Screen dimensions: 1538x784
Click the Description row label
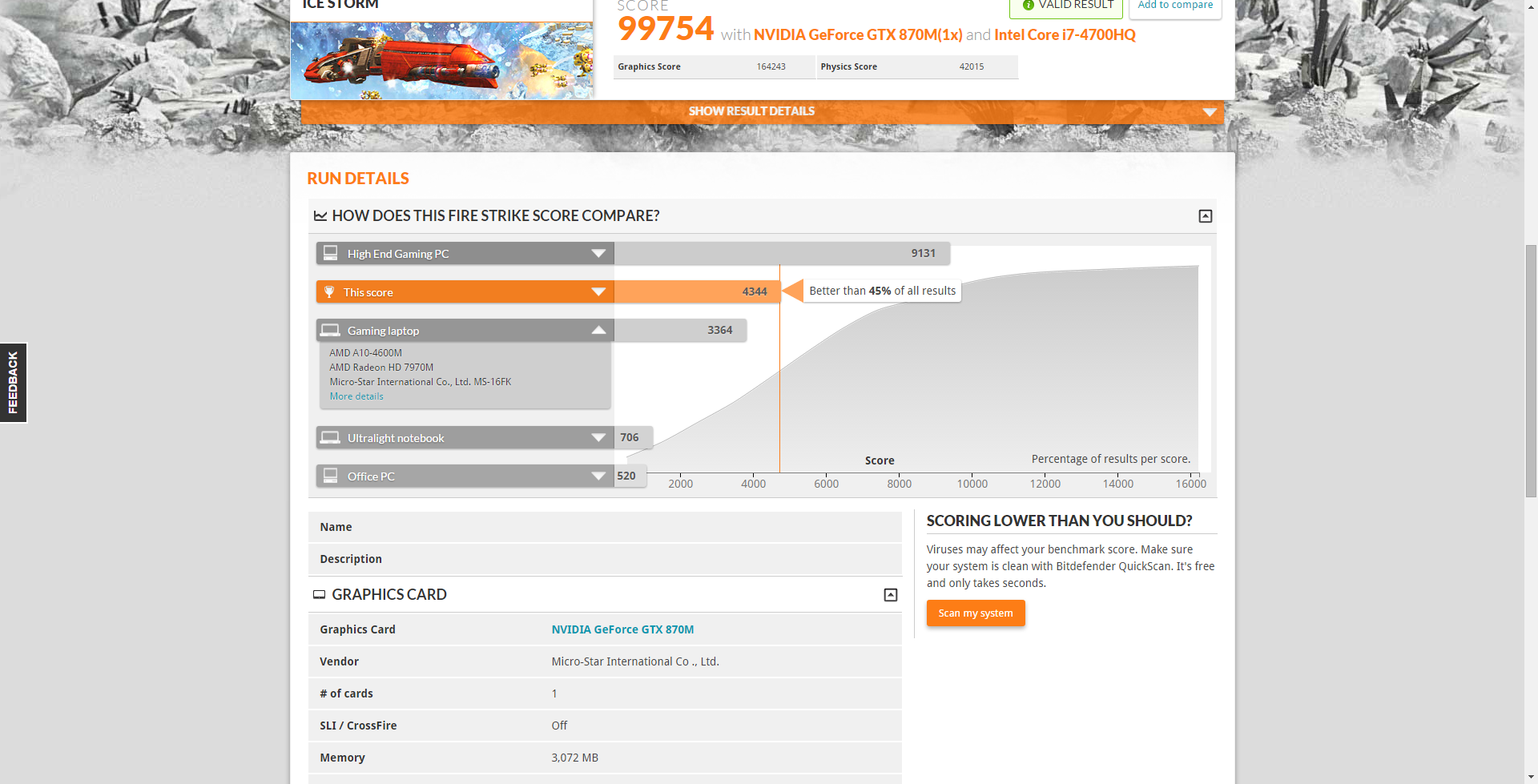click(351, 559)
